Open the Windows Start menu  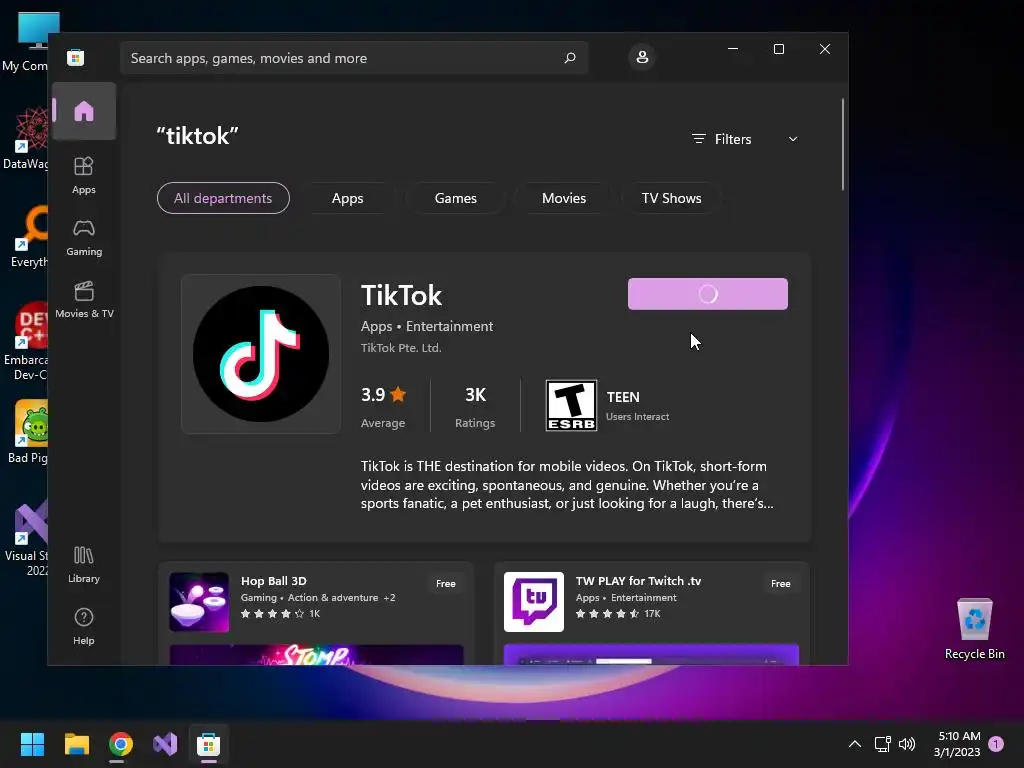32,744
